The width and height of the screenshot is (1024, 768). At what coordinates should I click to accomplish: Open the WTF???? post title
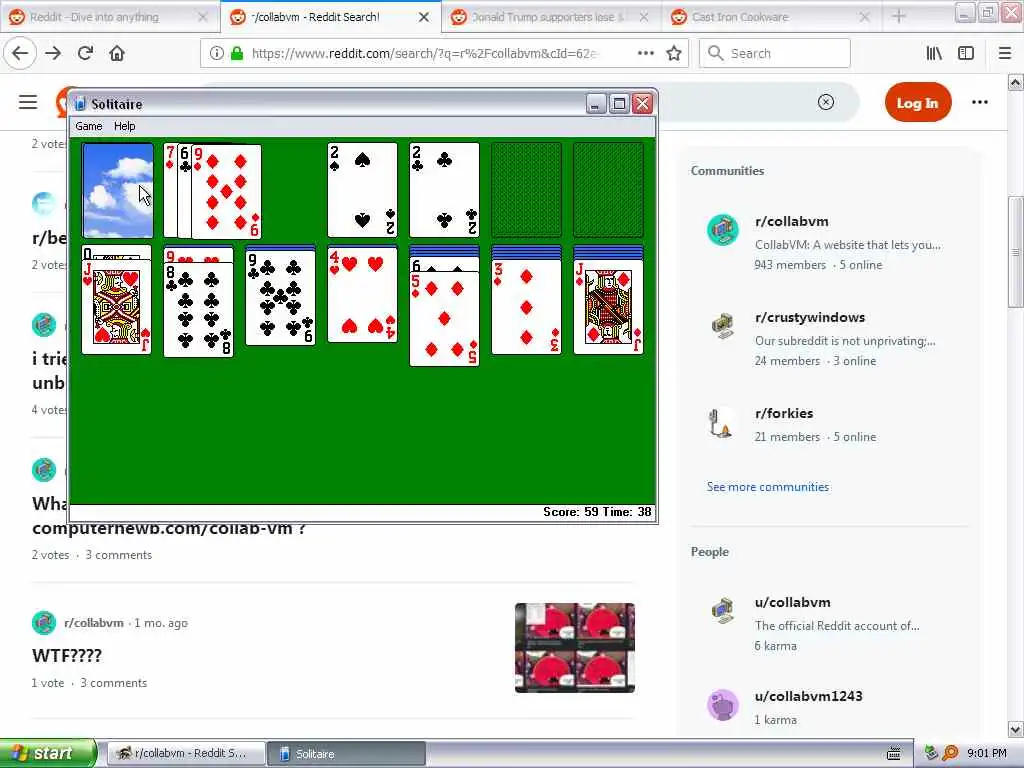pos(67,655)
